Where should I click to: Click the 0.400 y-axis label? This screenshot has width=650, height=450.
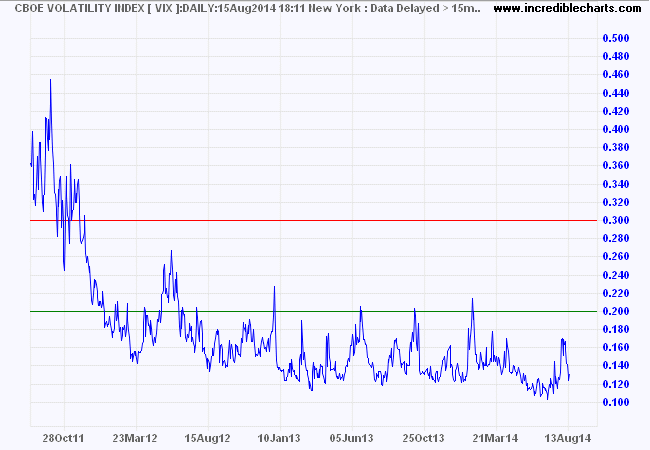click(x=616, y=129)
